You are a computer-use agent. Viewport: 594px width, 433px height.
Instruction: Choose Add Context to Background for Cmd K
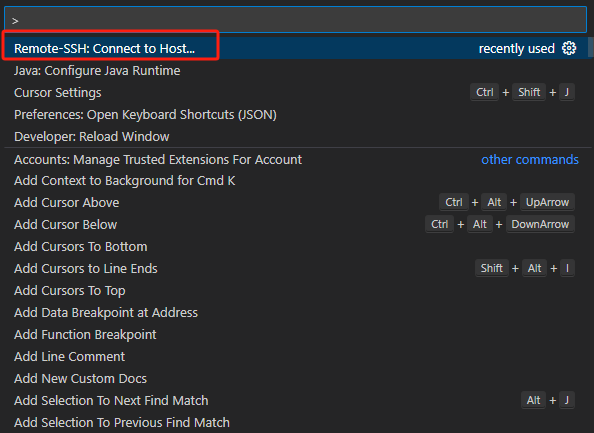[295, 181]
